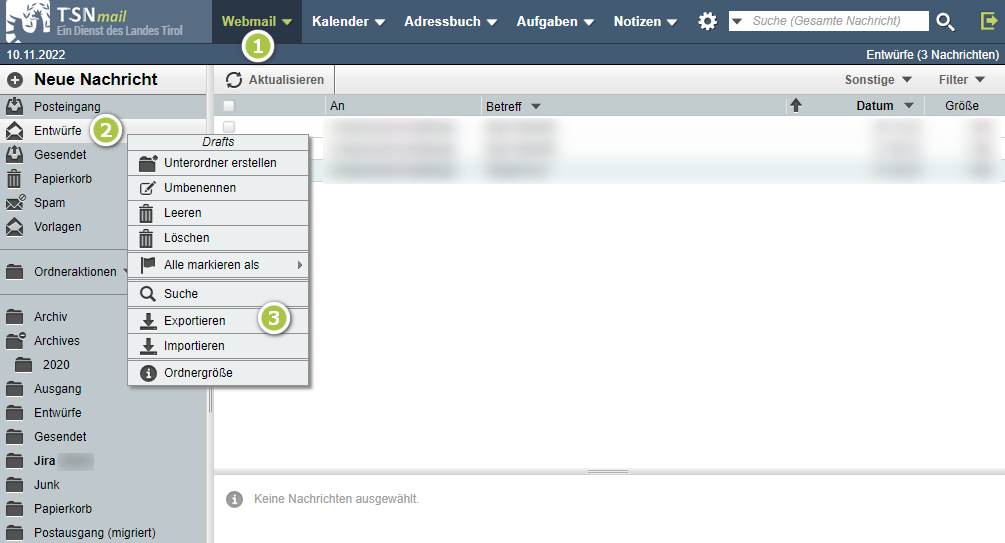Open the Sonstige dropdown

tap(878, 79)
